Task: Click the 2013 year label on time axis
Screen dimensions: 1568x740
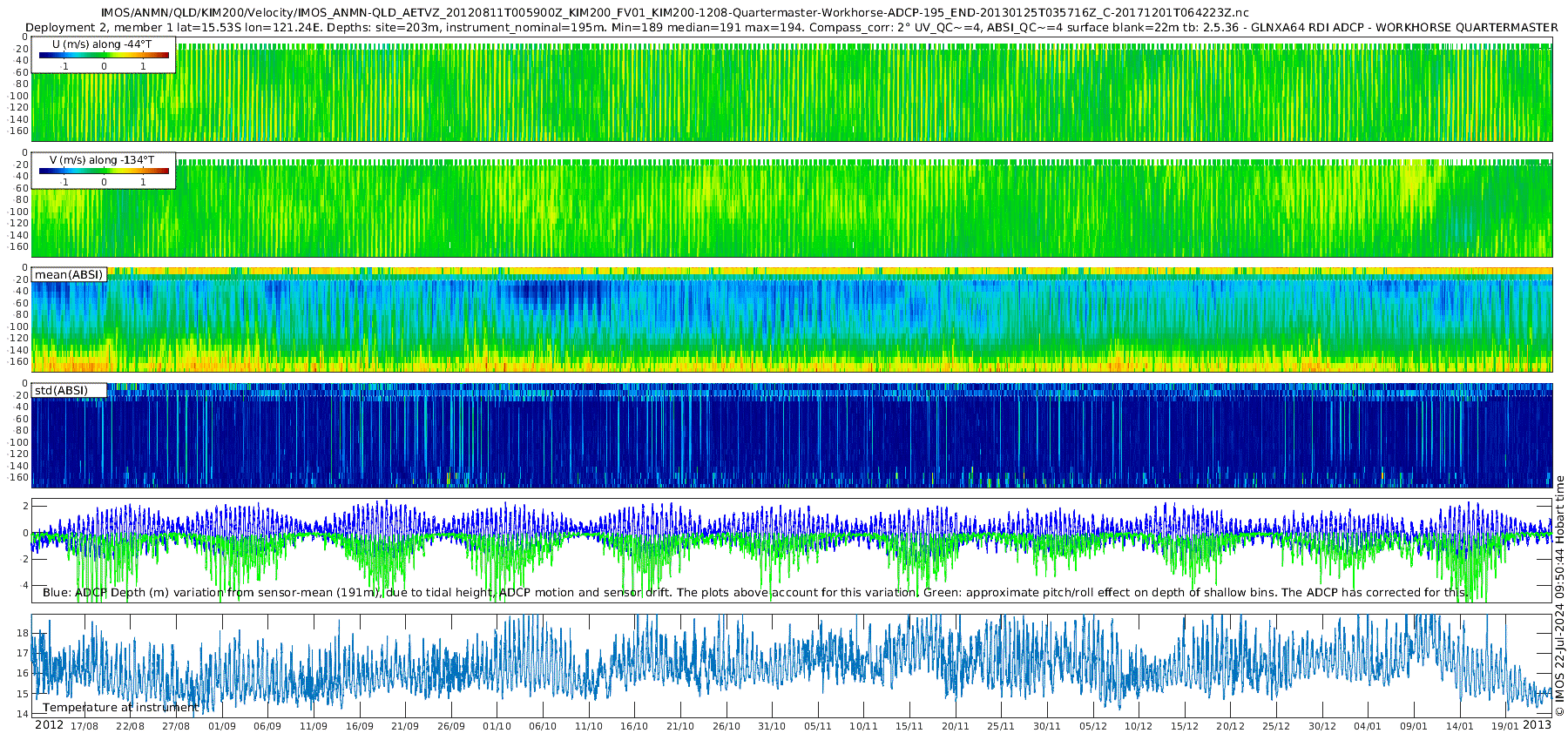Action: click(x=1537, y=724)
